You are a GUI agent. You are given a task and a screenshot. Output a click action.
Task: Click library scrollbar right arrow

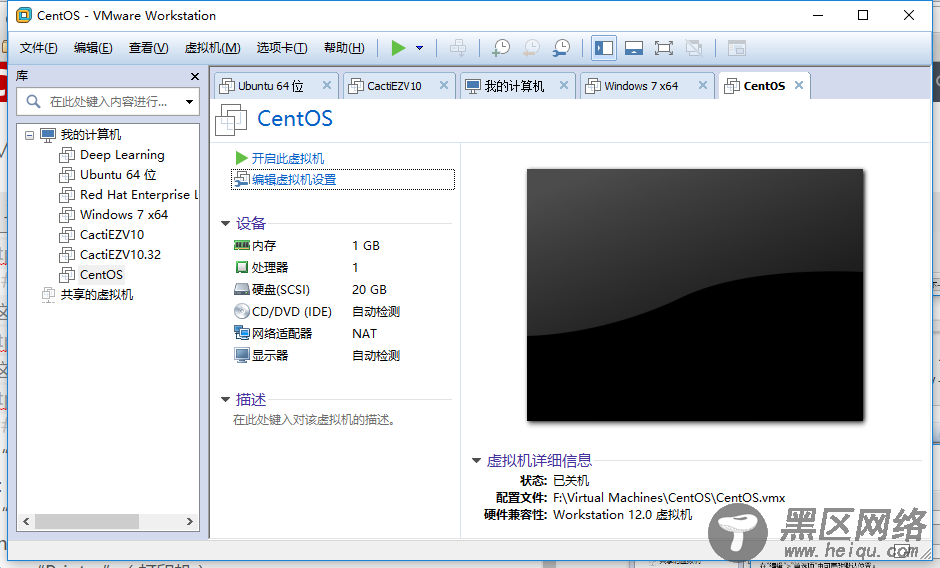[x=189, y=521]
